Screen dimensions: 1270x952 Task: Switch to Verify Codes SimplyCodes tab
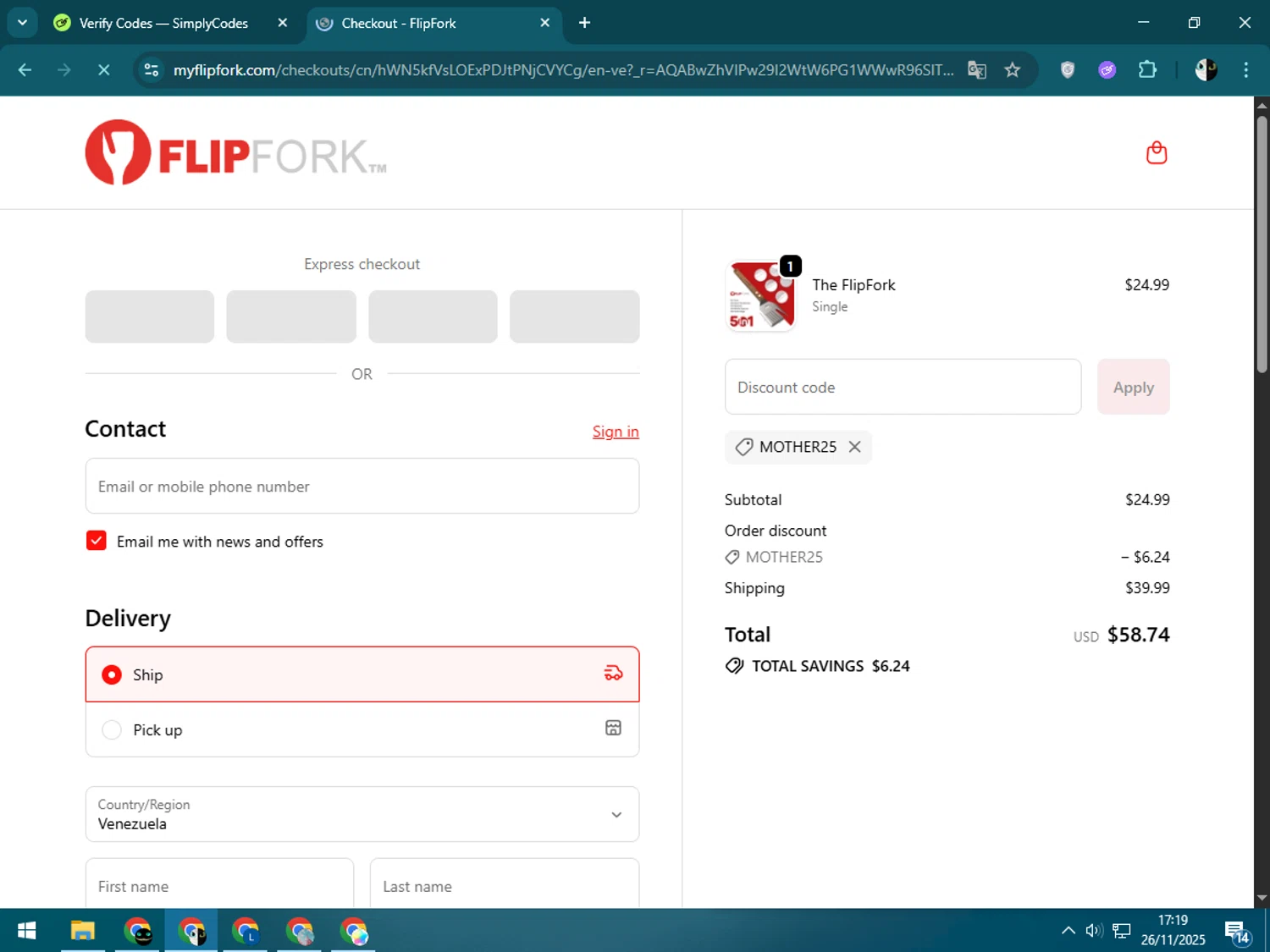coord(163,23)
